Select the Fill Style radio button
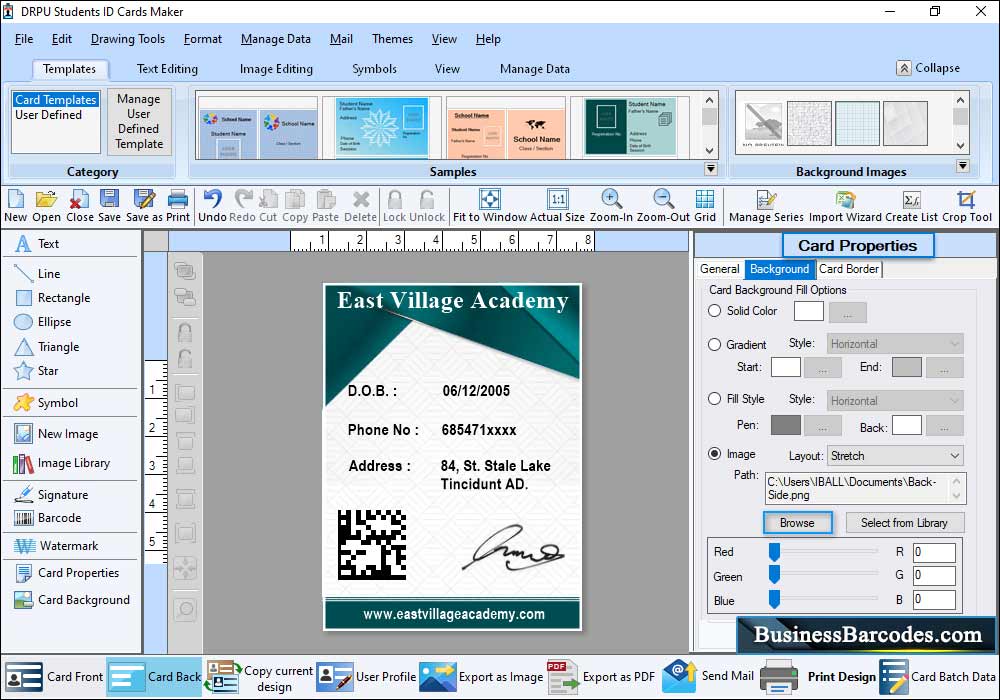Viewport: 1000px width, 700px height. tap(714, 398)
